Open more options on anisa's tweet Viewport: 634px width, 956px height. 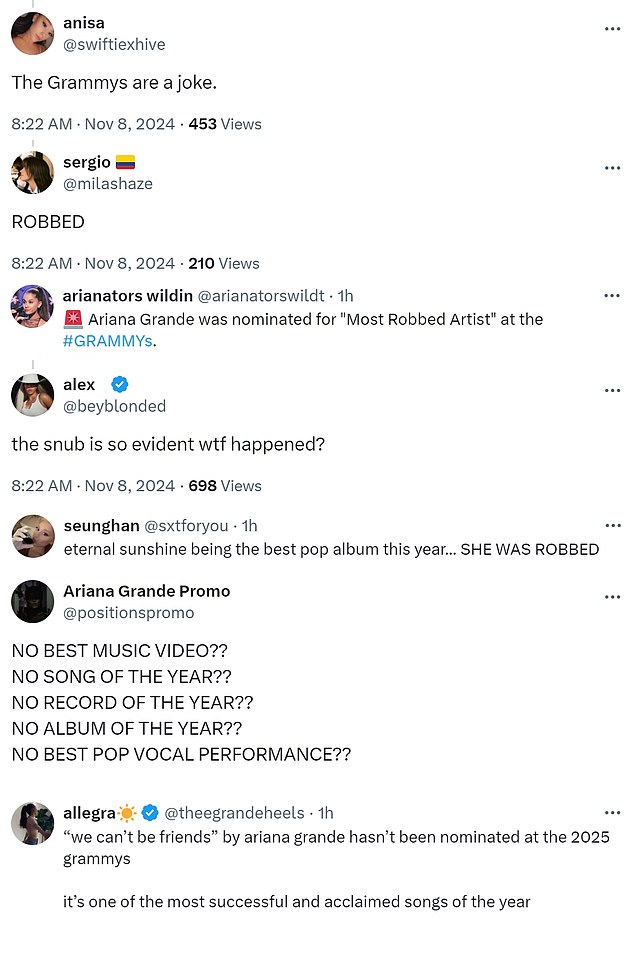coord(612,28)
